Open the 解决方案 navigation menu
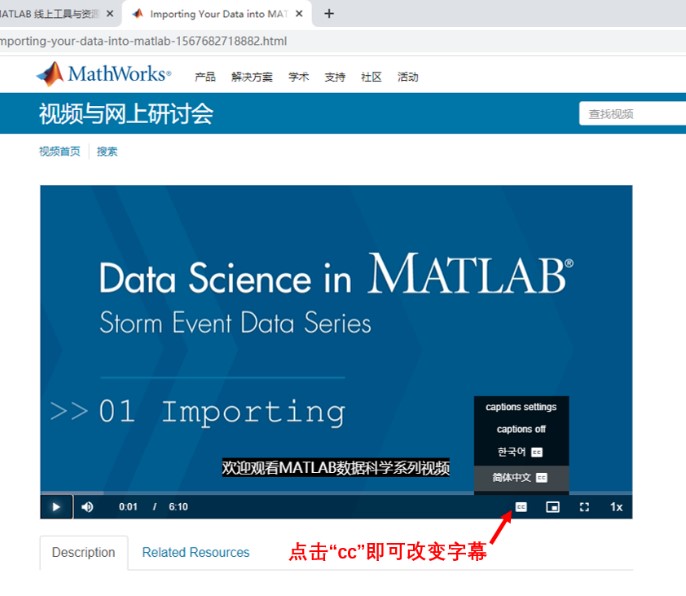The height and width of the screenshot is (596, 686). [x=252, y=77]
